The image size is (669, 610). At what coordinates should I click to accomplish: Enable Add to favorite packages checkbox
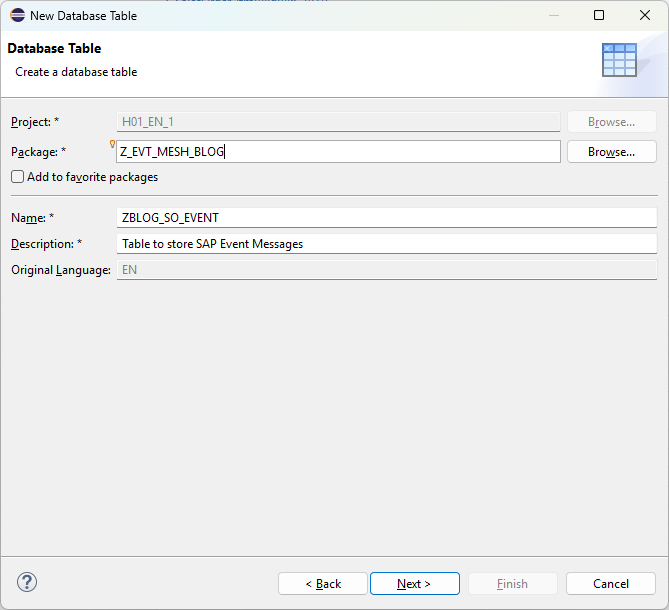18,177
